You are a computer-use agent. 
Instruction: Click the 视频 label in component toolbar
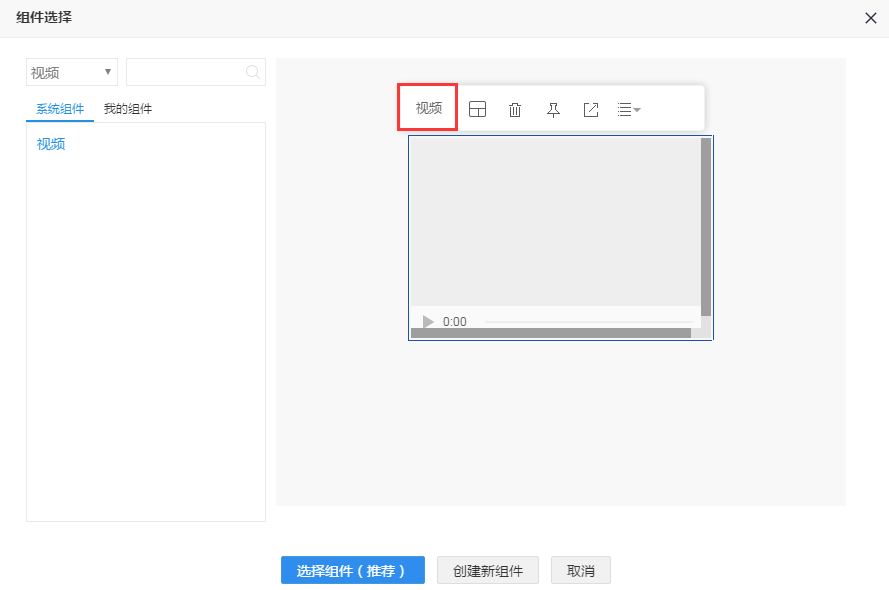[x=428, y=108]
